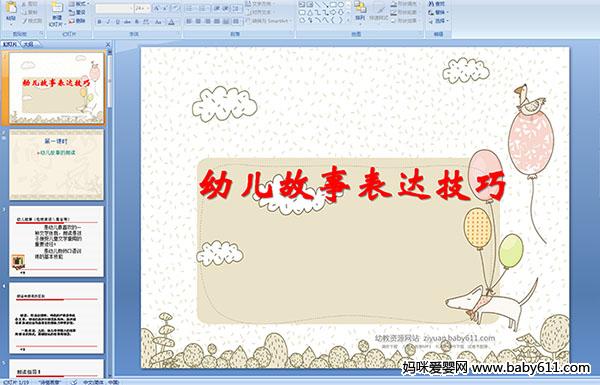This screenshot has height=385, width=600.
Task: Switch to the Outline tab in the left pane
Action: (29, 44)
